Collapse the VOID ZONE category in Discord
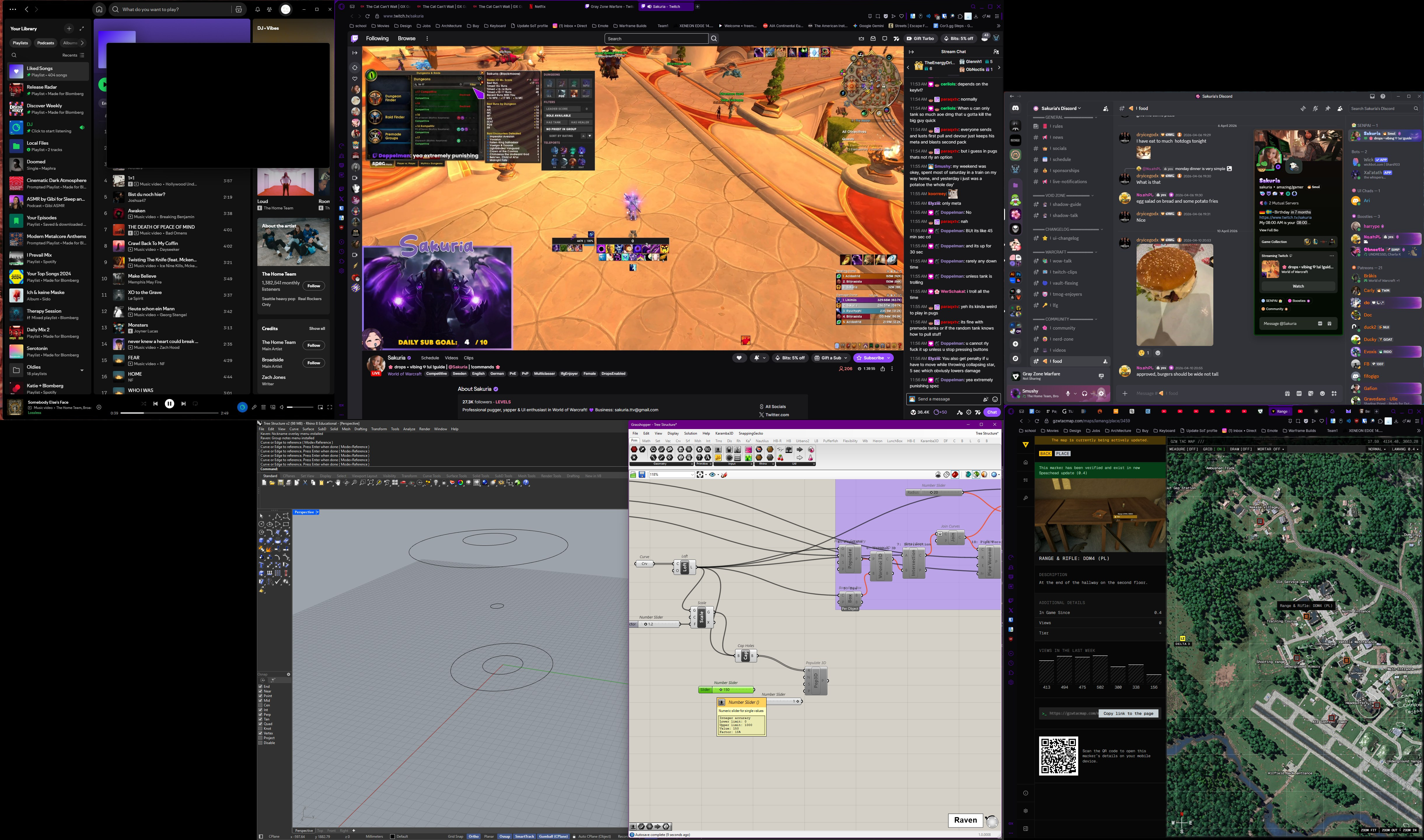The height and width of the screenshot is (840, 1424). click(1064, 195)
